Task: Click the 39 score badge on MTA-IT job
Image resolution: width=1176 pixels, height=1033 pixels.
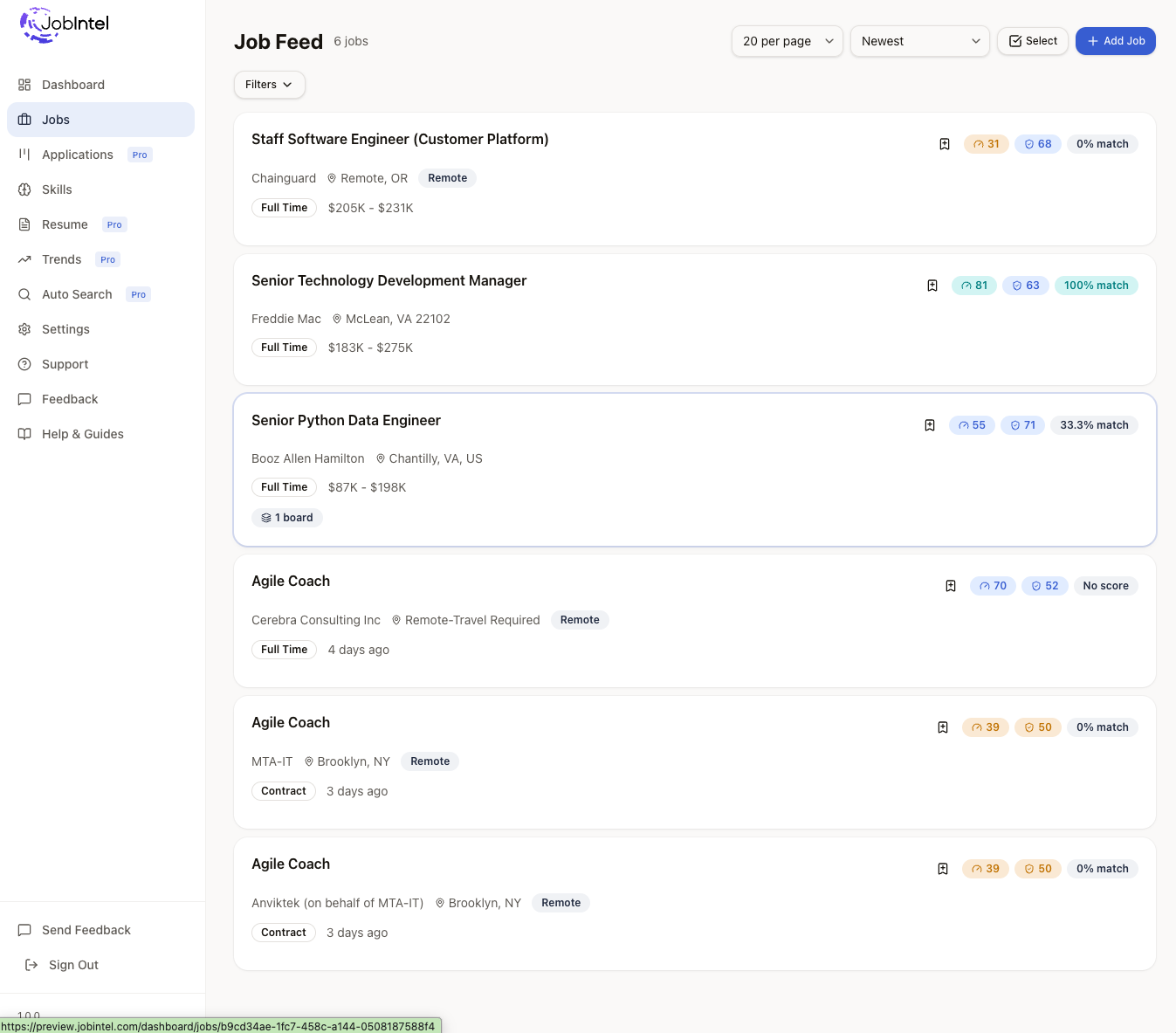Action: point(986,727)
